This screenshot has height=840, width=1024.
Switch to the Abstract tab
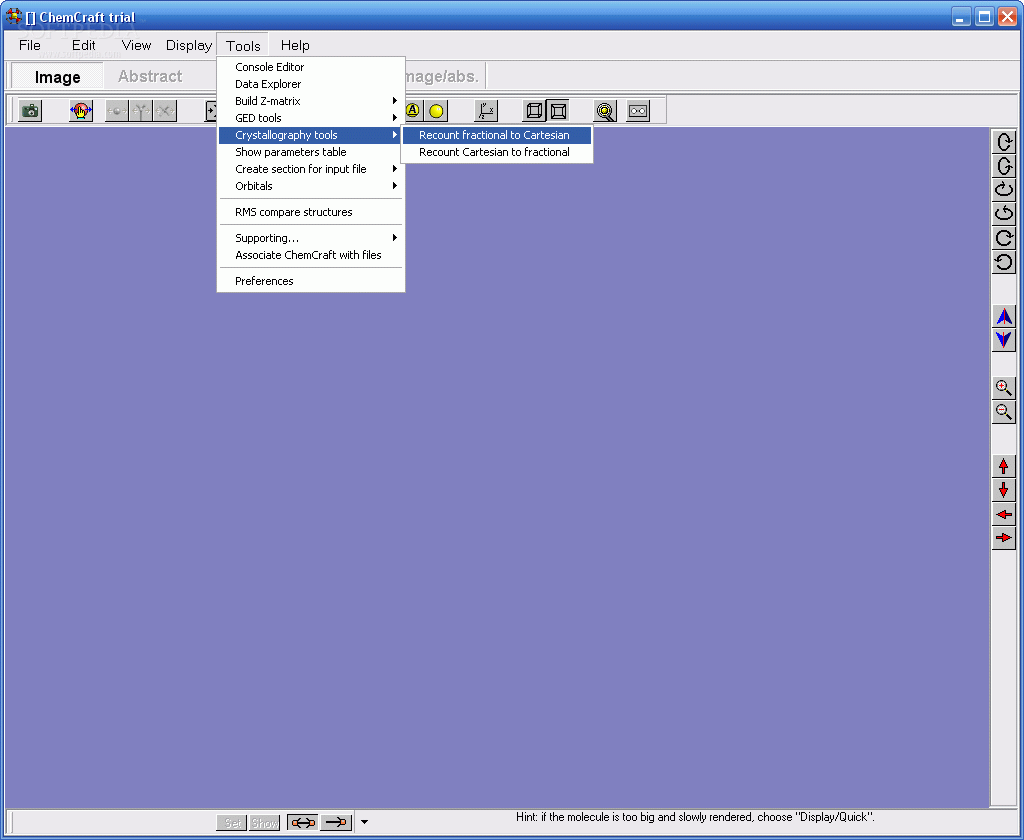tap(150, 76)
